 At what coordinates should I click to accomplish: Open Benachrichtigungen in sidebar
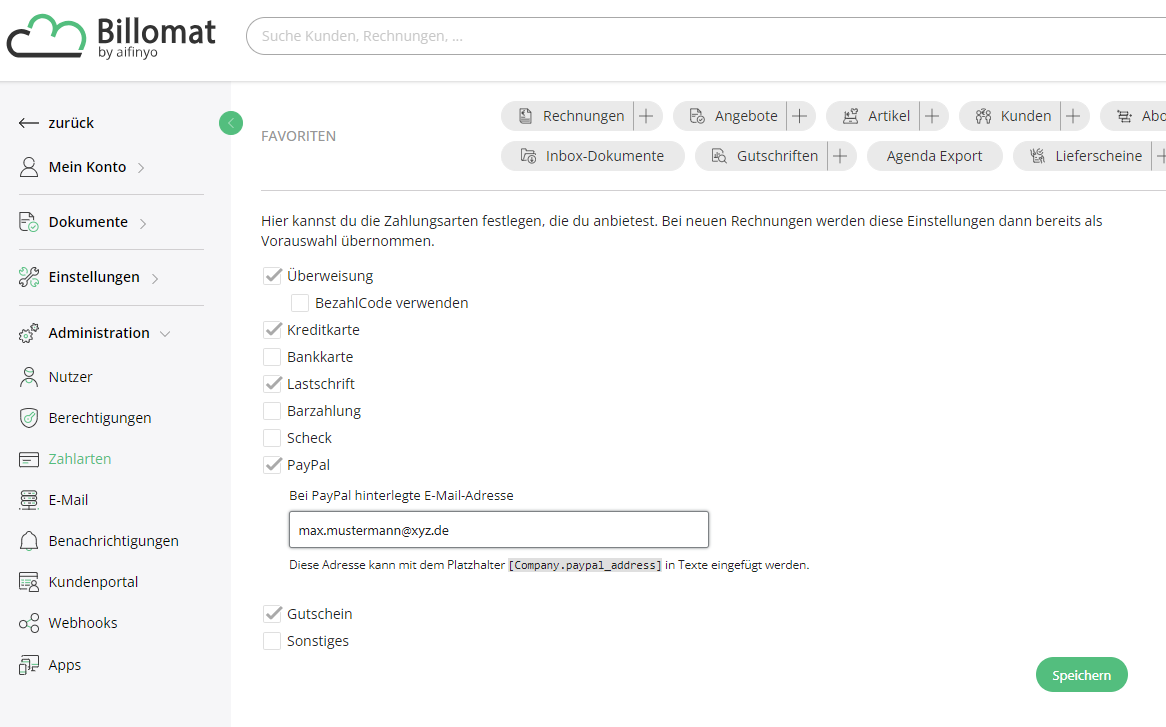pos(113,541)
